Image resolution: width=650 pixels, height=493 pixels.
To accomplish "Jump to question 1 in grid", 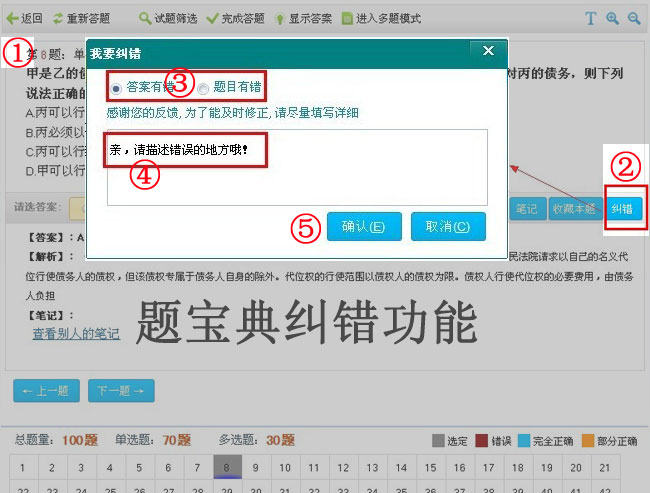I will (23, 468).
